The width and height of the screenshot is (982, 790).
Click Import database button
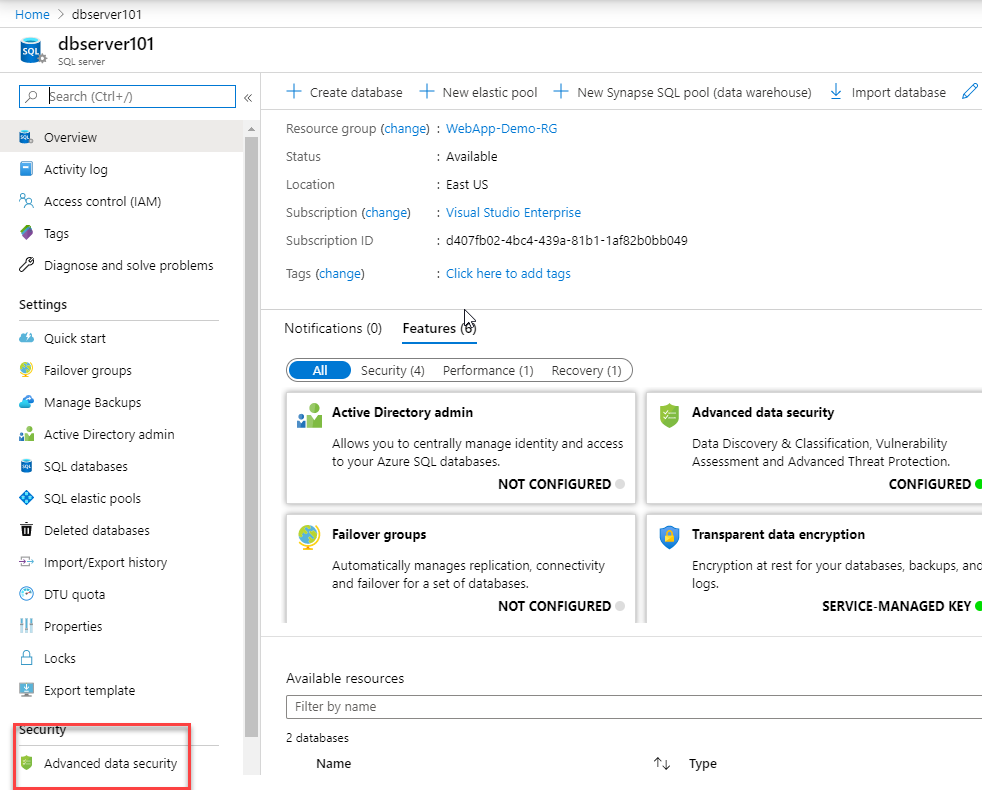point(887,92)
